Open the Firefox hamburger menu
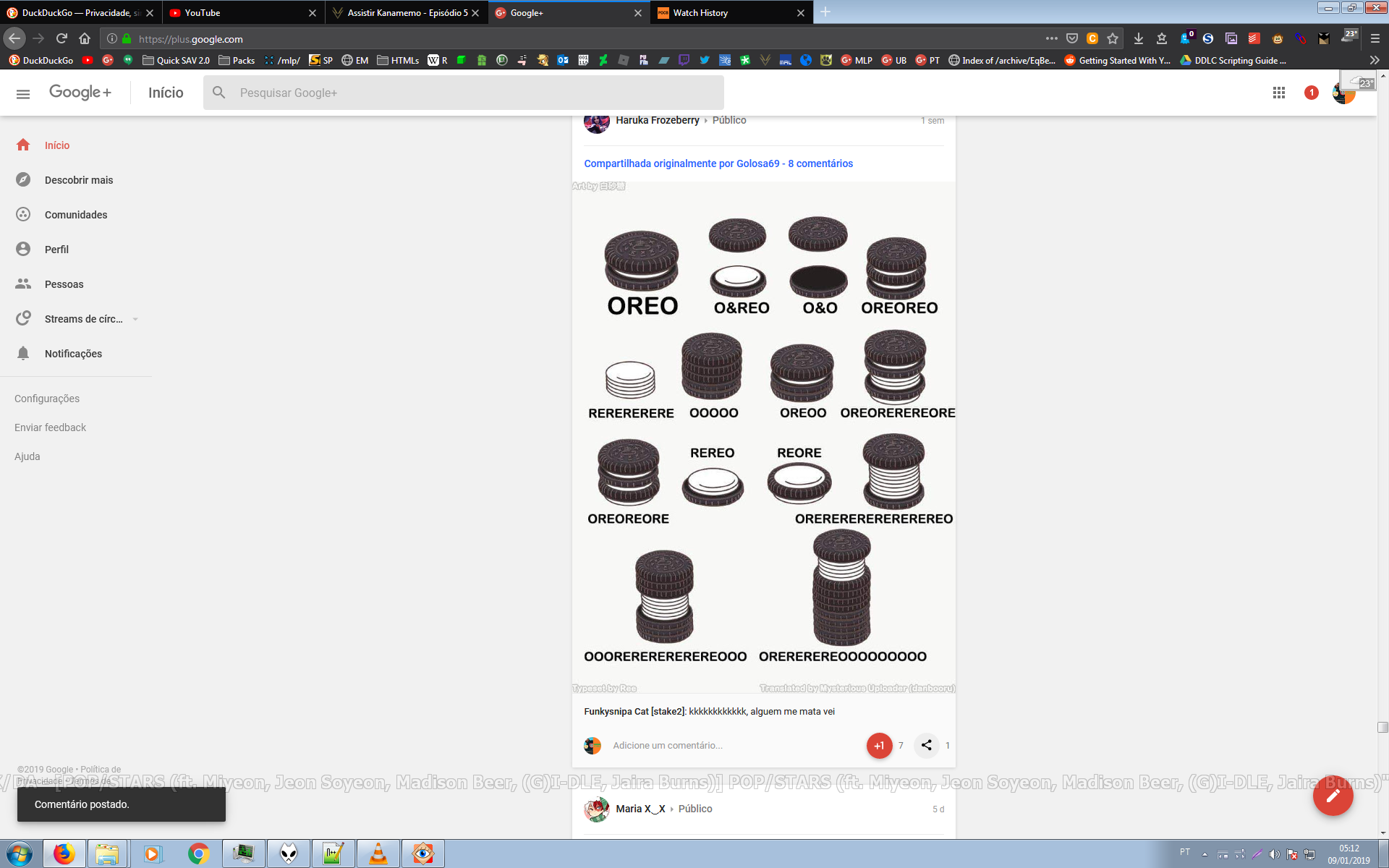This screenshot has width=1389, height=868. point(1375,38)
